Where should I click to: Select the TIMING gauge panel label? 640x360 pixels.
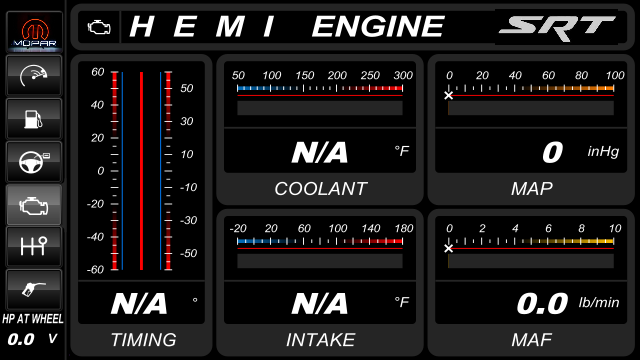click(143, 340)
